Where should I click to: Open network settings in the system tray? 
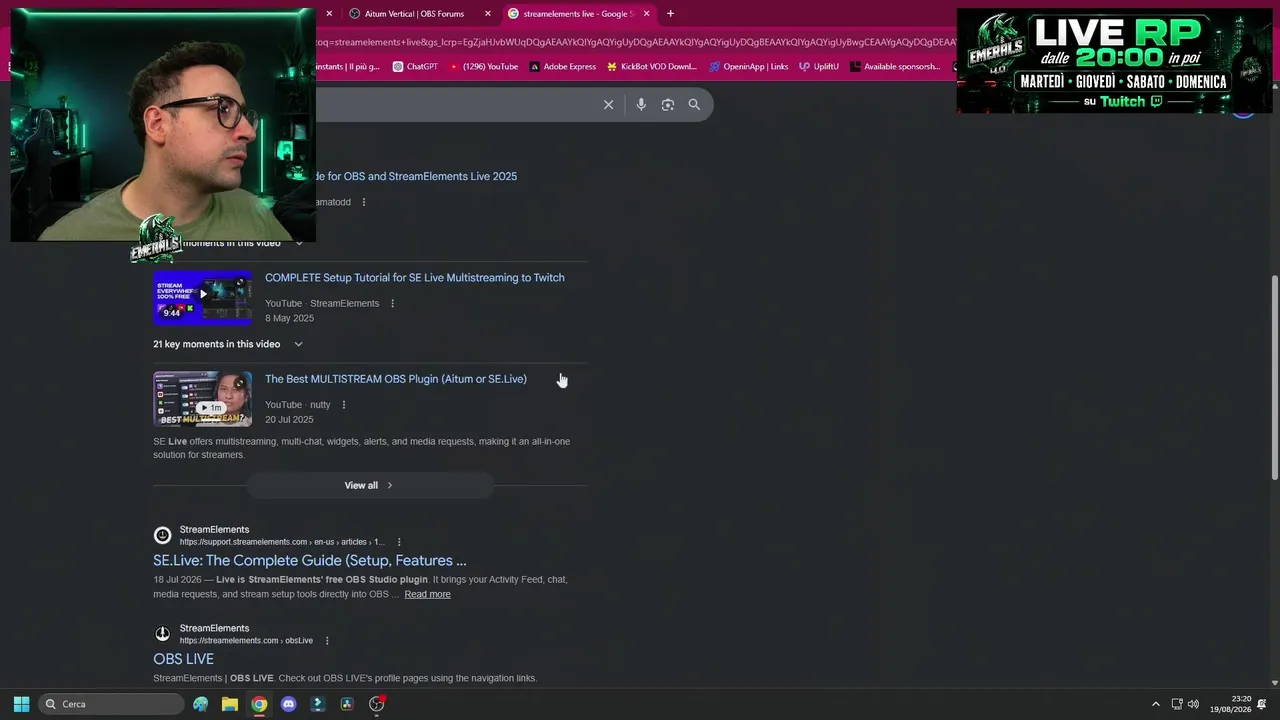point(1177,704)
